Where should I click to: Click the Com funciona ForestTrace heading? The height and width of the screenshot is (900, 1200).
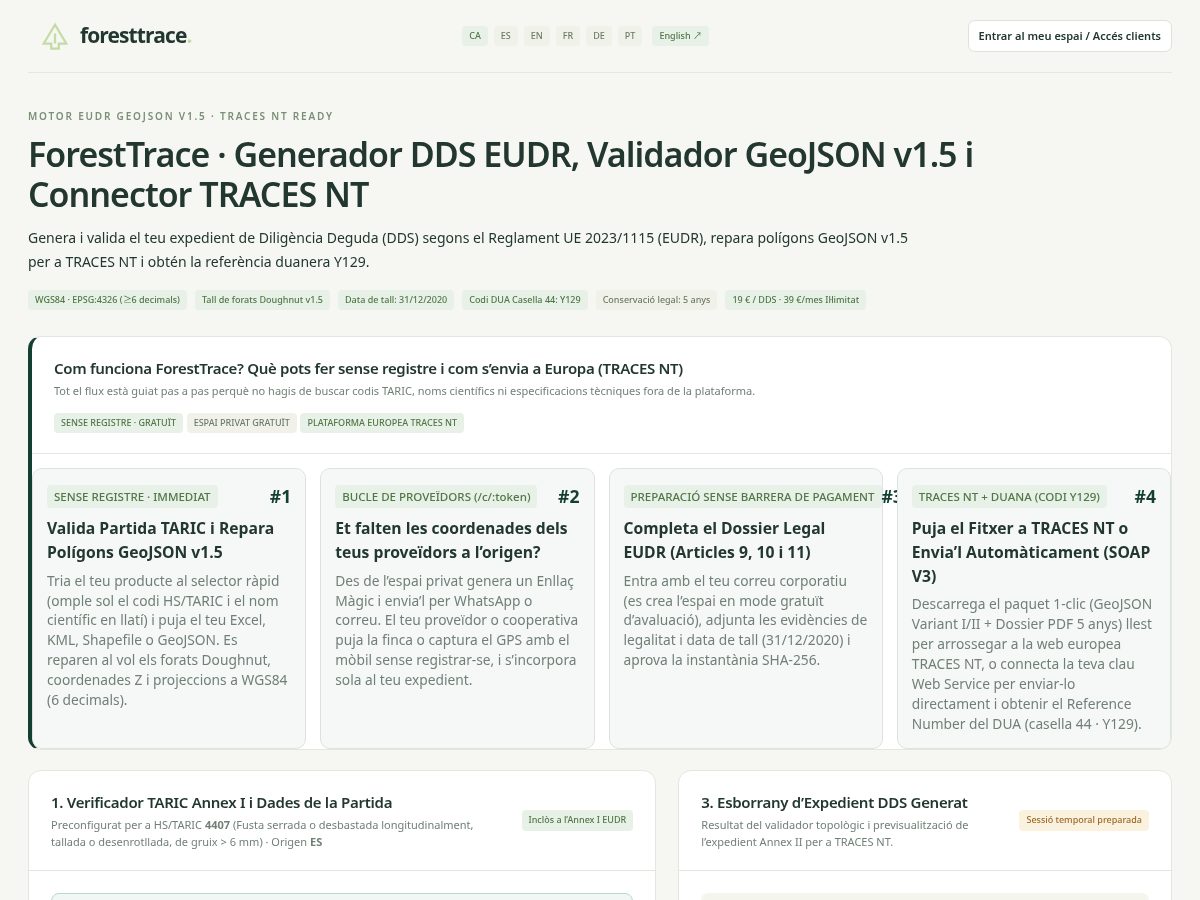(x=368, y=369)
